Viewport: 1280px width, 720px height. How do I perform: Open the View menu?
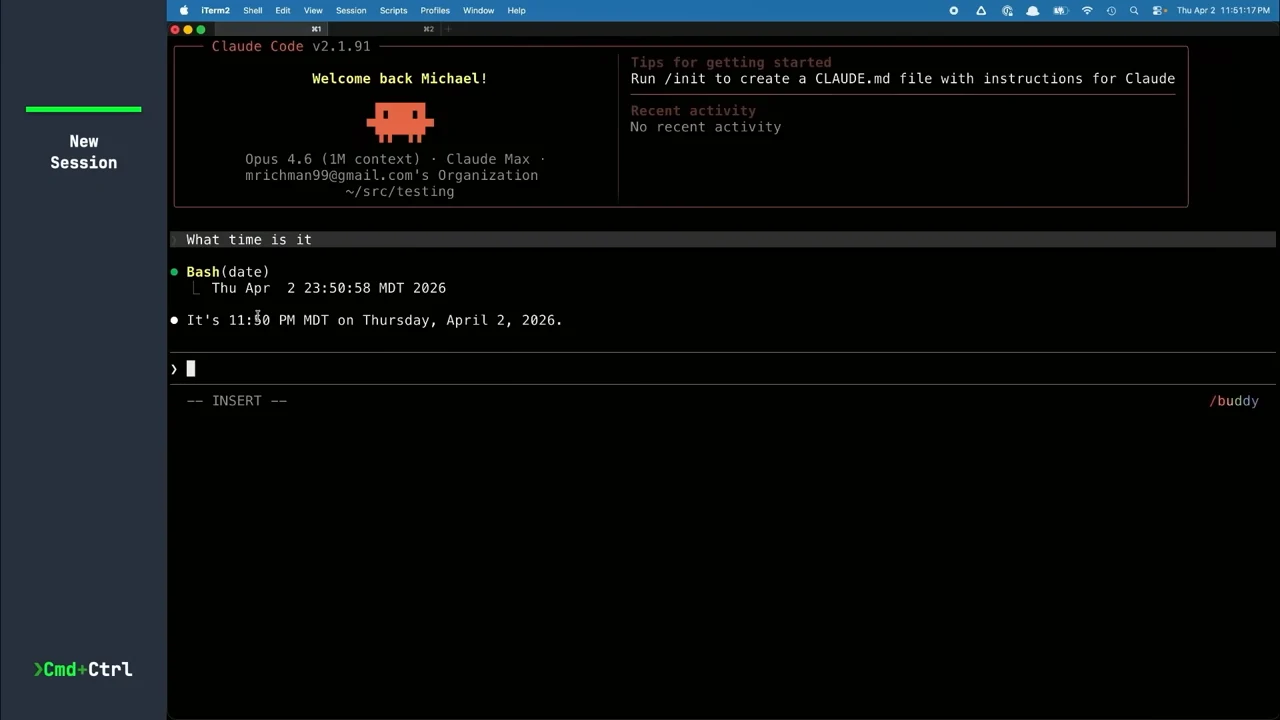pos(313,10)
